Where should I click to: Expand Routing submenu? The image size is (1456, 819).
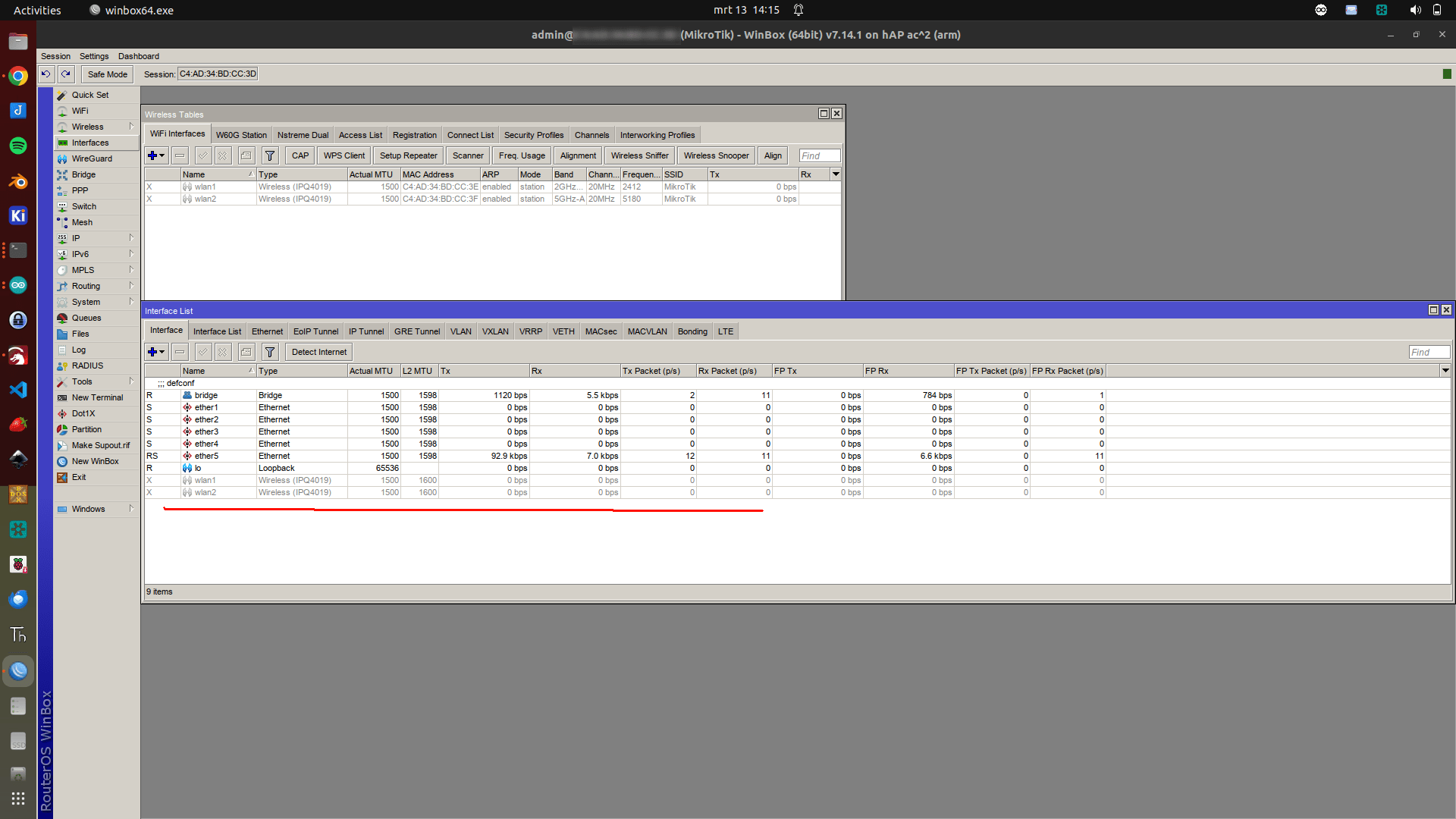[131, 286]
